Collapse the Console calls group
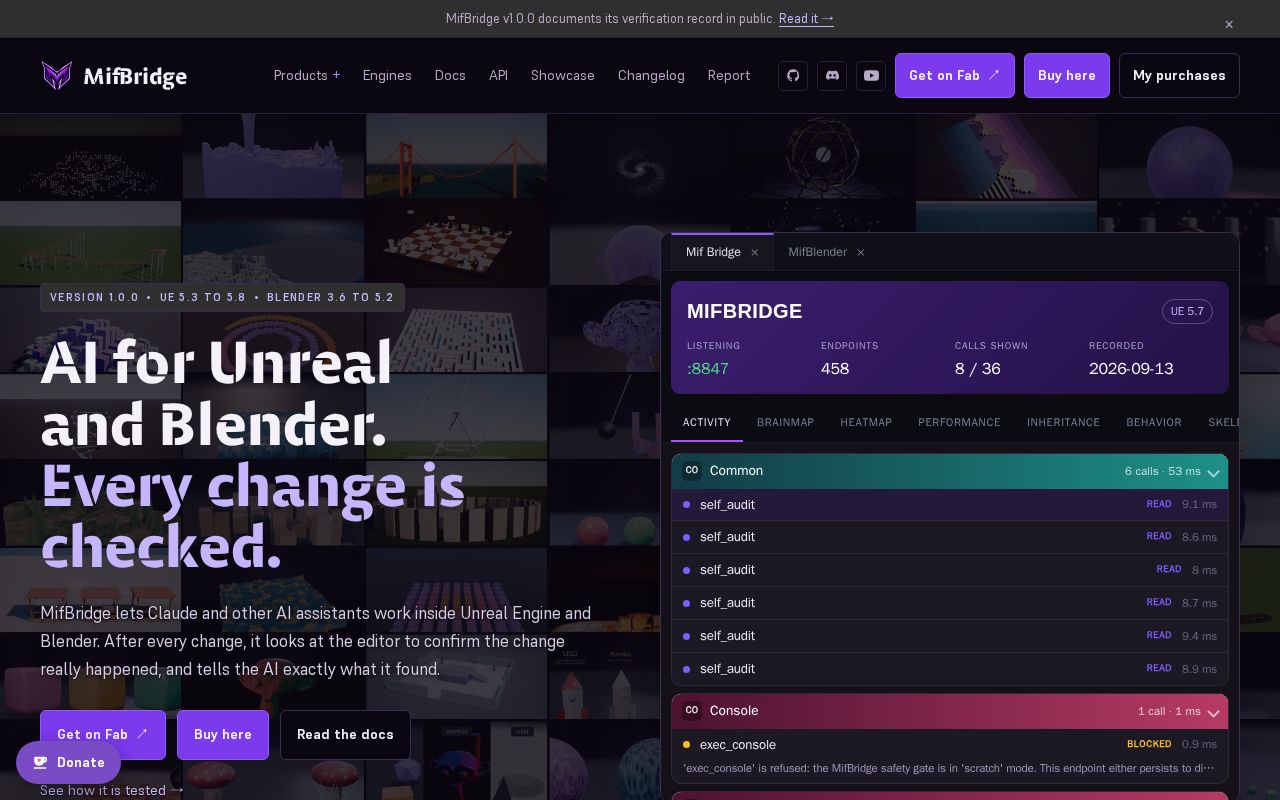Screen dimensions: 1280x800 point(1213,712)
